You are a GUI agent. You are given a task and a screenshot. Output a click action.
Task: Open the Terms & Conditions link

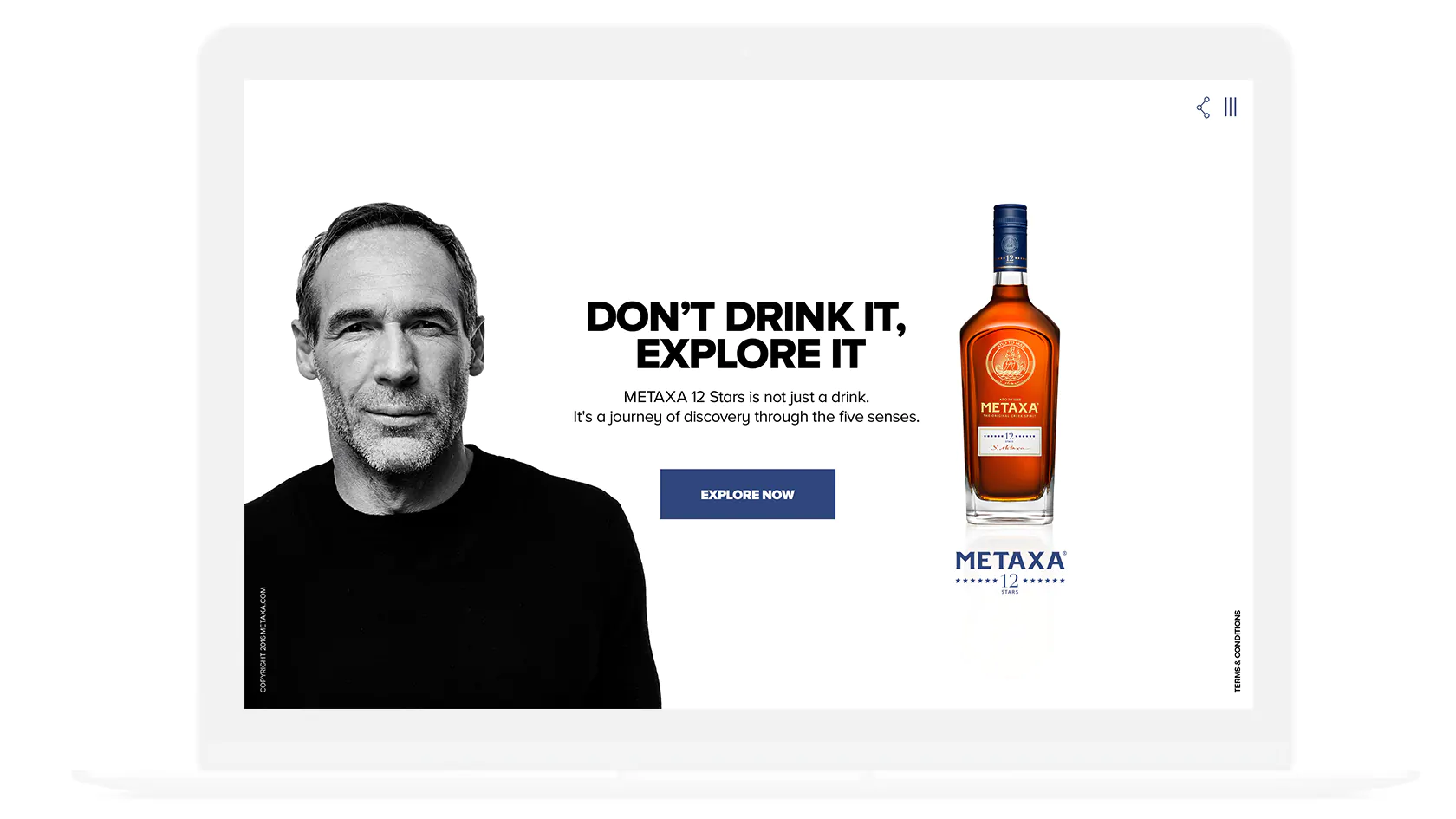(1238, 651)
